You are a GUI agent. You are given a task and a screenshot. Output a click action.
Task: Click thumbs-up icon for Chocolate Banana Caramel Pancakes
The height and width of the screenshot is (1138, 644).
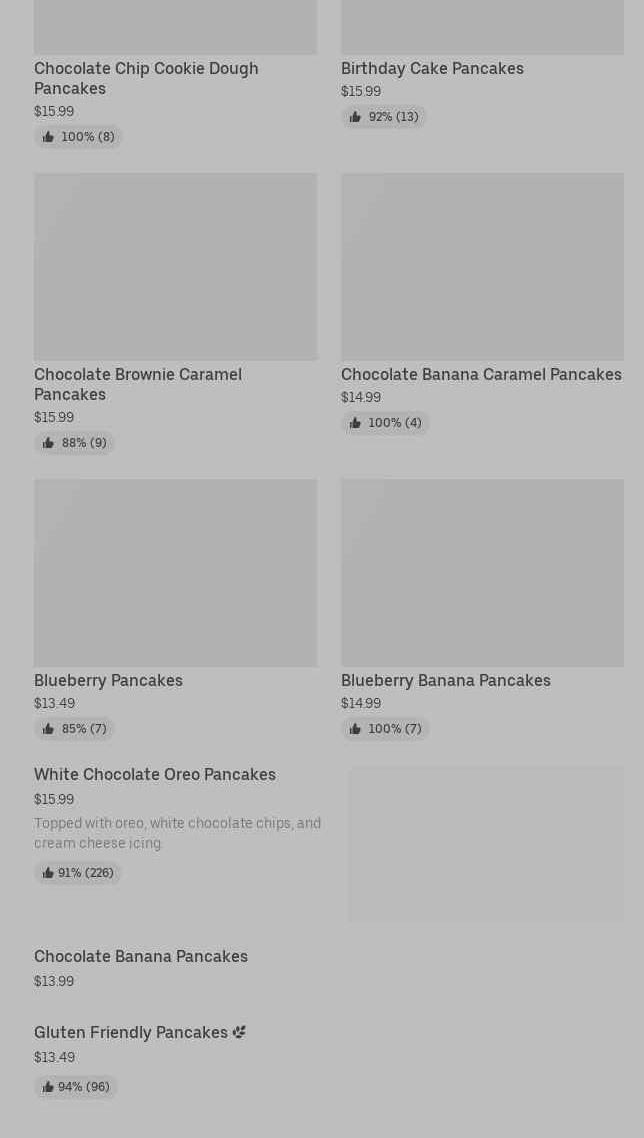pyautogui.click(x=355, y=423)
